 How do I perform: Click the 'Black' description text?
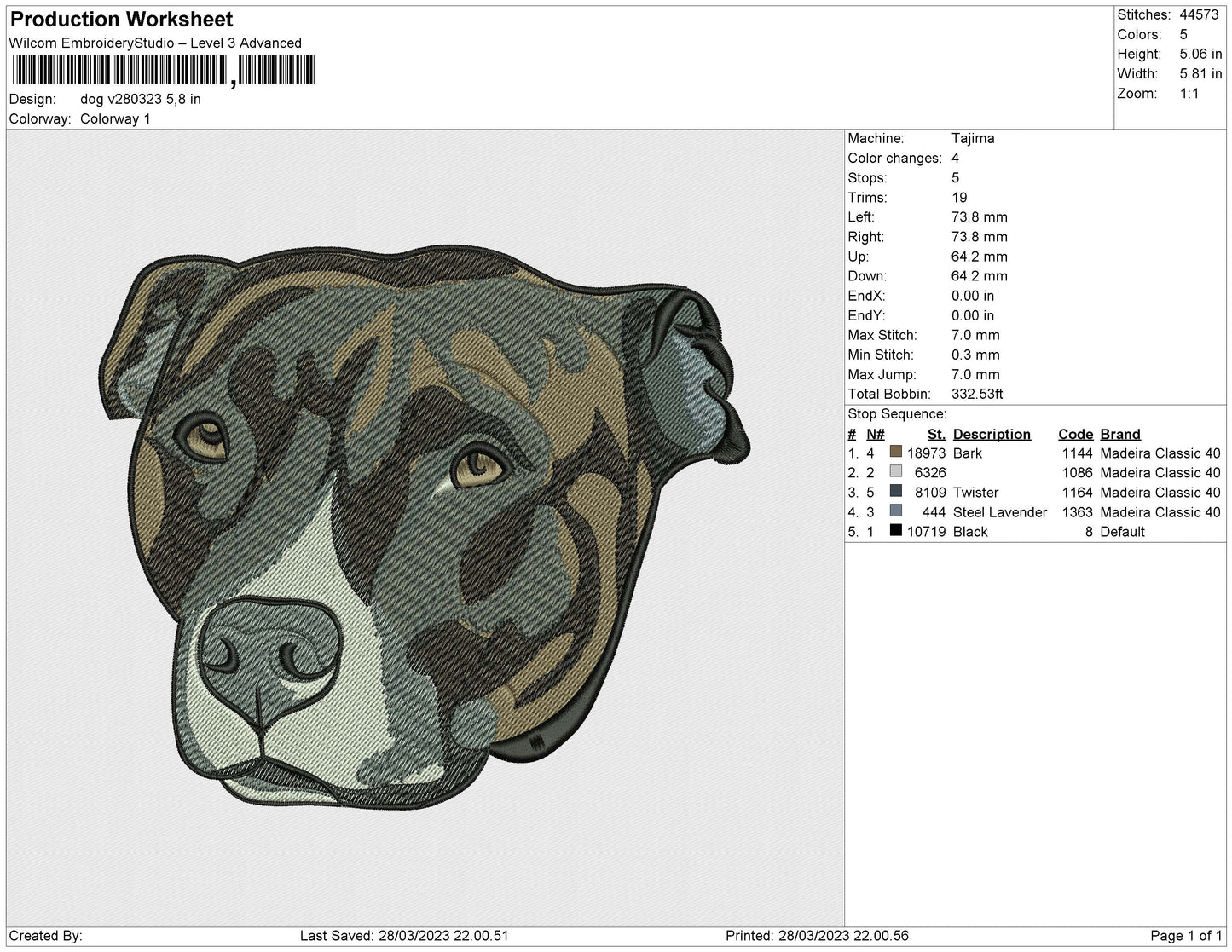tap(970, 532)
